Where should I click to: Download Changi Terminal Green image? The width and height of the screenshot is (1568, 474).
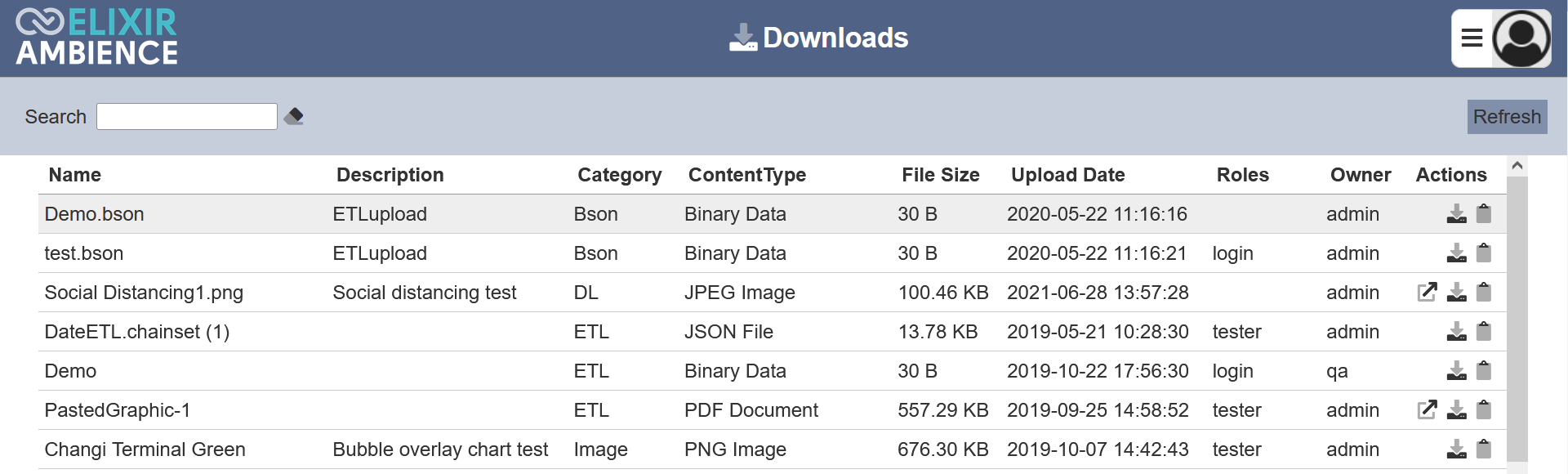coord(1456,449)
